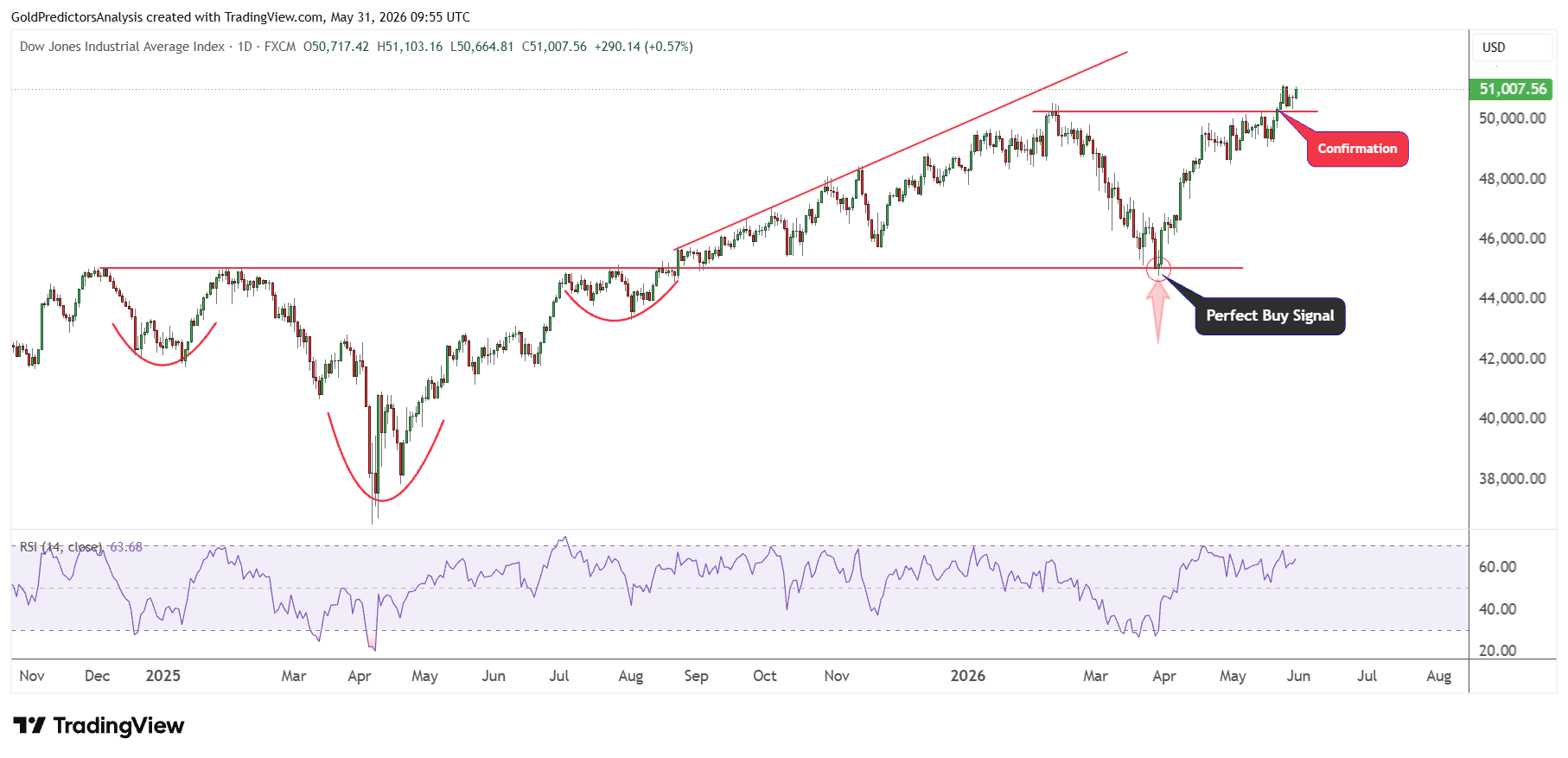
Task: Click the 48,000.00 price axis label
Action: (1512, 179)
